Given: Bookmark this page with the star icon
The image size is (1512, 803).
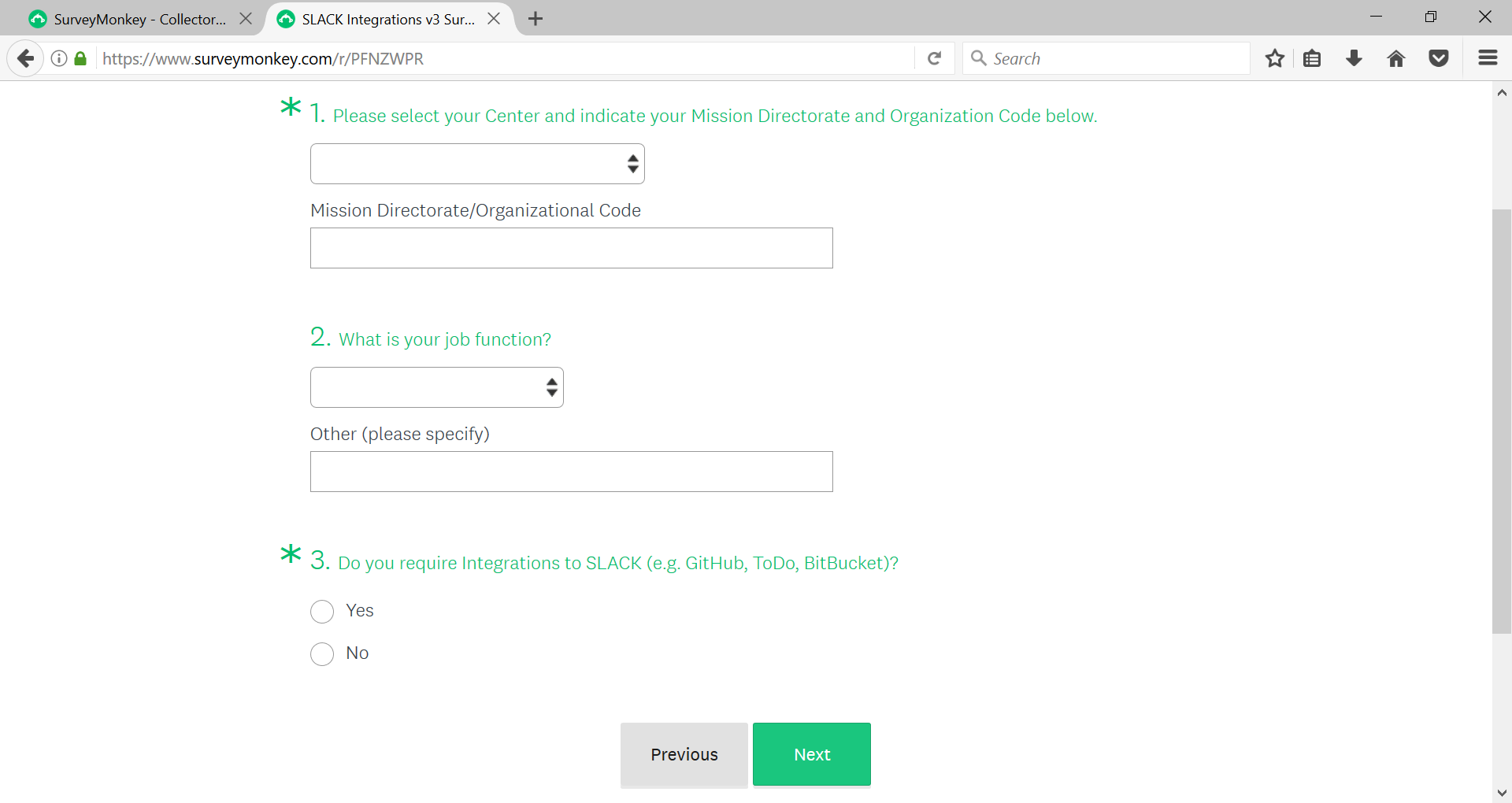Looking at the screenshot, I should (x=1275, y=58).
